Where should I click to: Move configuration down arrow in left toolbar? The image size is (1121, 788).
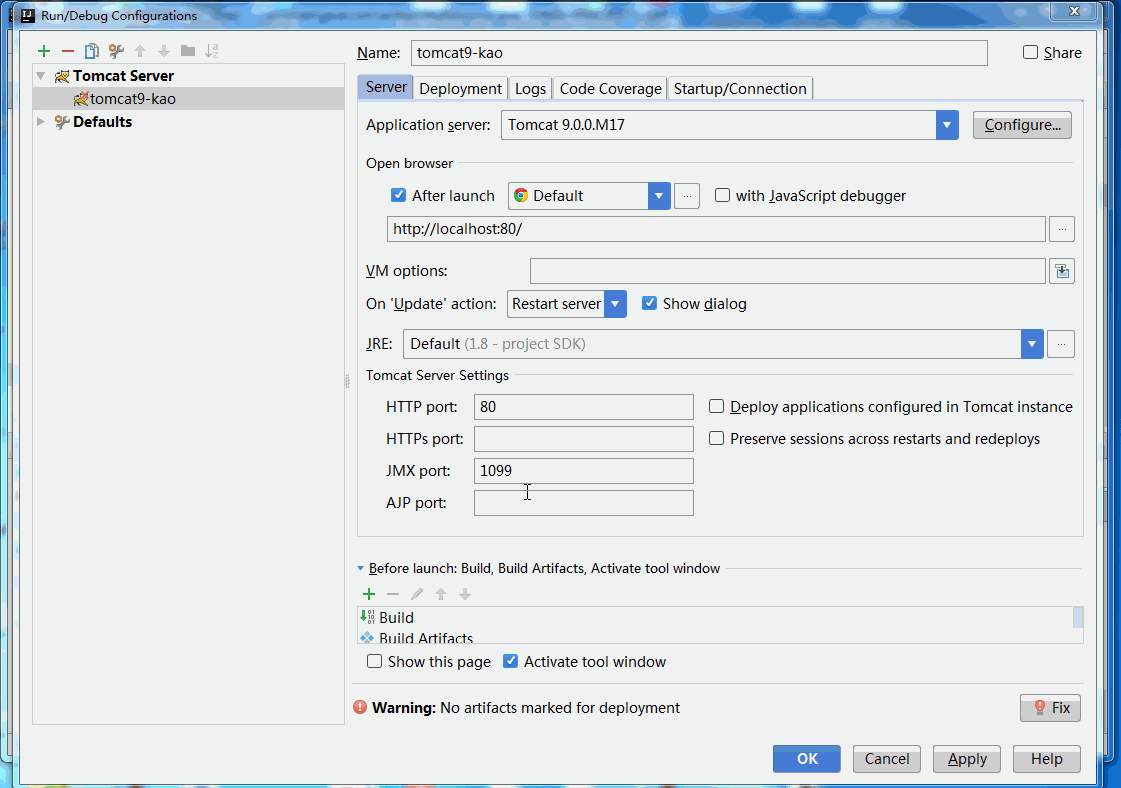pyautogui.click(x=164, y=51)
